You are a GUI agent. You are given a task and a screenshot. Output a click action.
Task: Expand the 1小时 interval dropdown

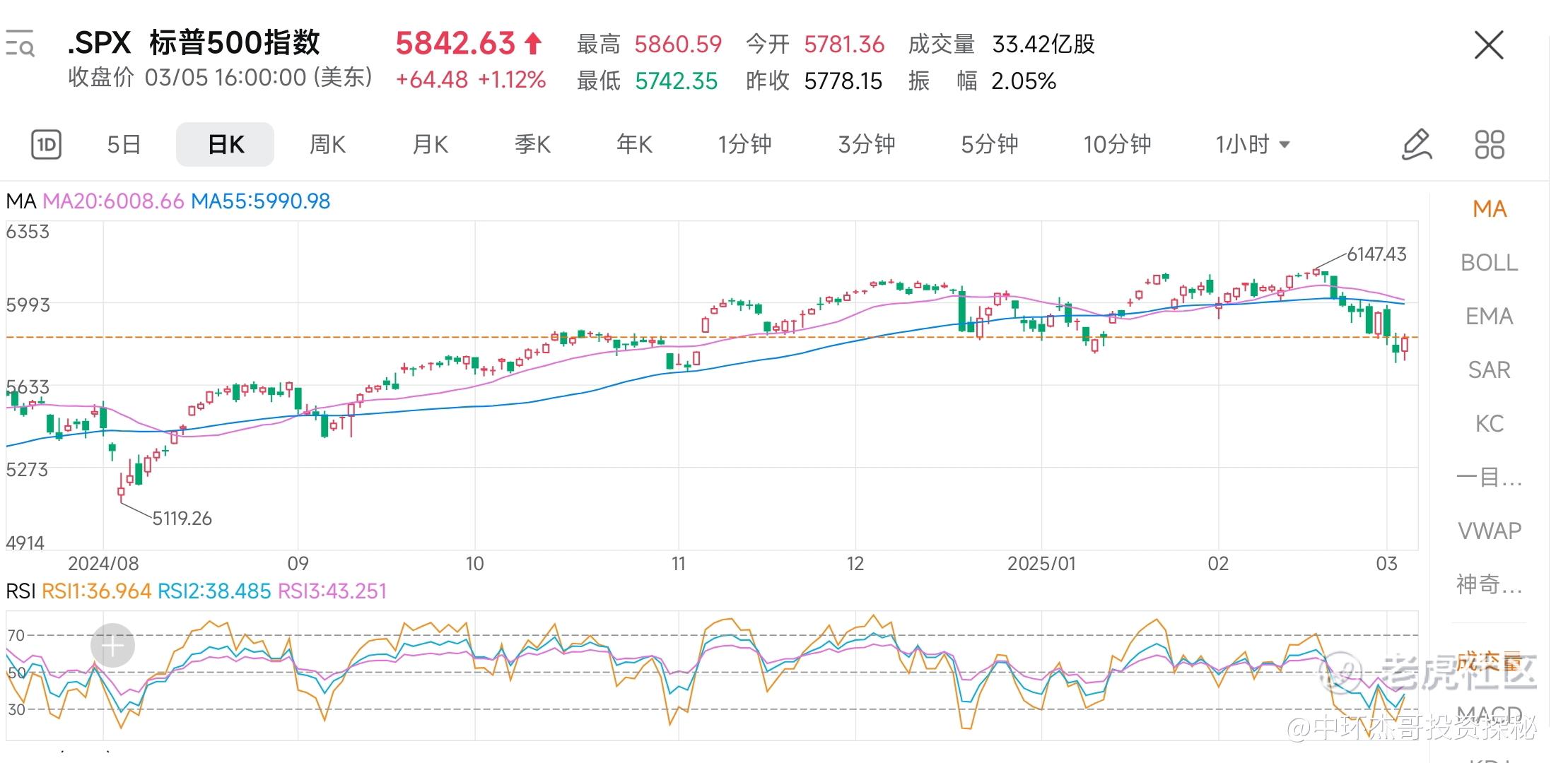pyautogui.click(x=1253, y=145)
